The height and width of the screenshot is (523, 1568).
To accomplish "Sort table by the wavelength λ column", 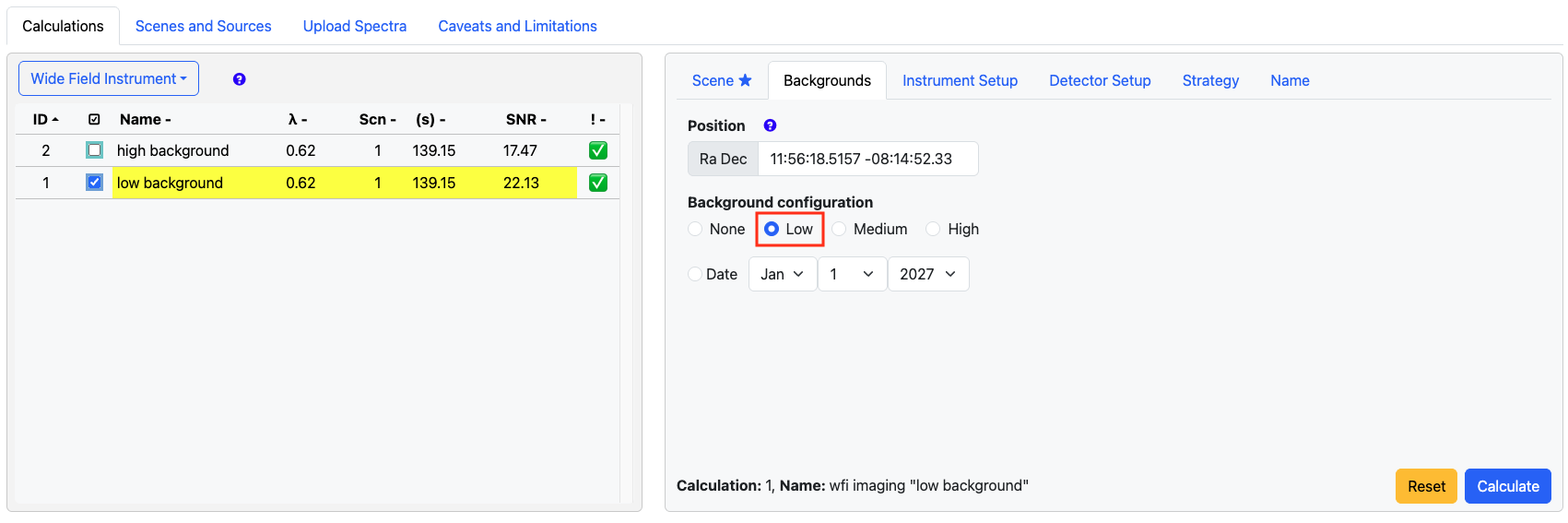I will [297, 120].
